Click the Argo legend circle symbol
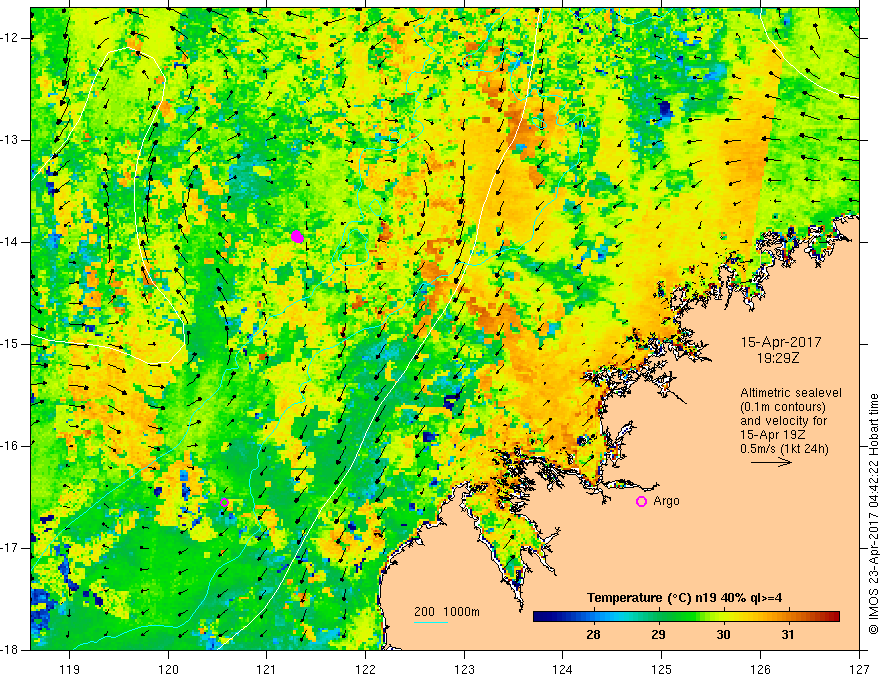 point(641,501)
